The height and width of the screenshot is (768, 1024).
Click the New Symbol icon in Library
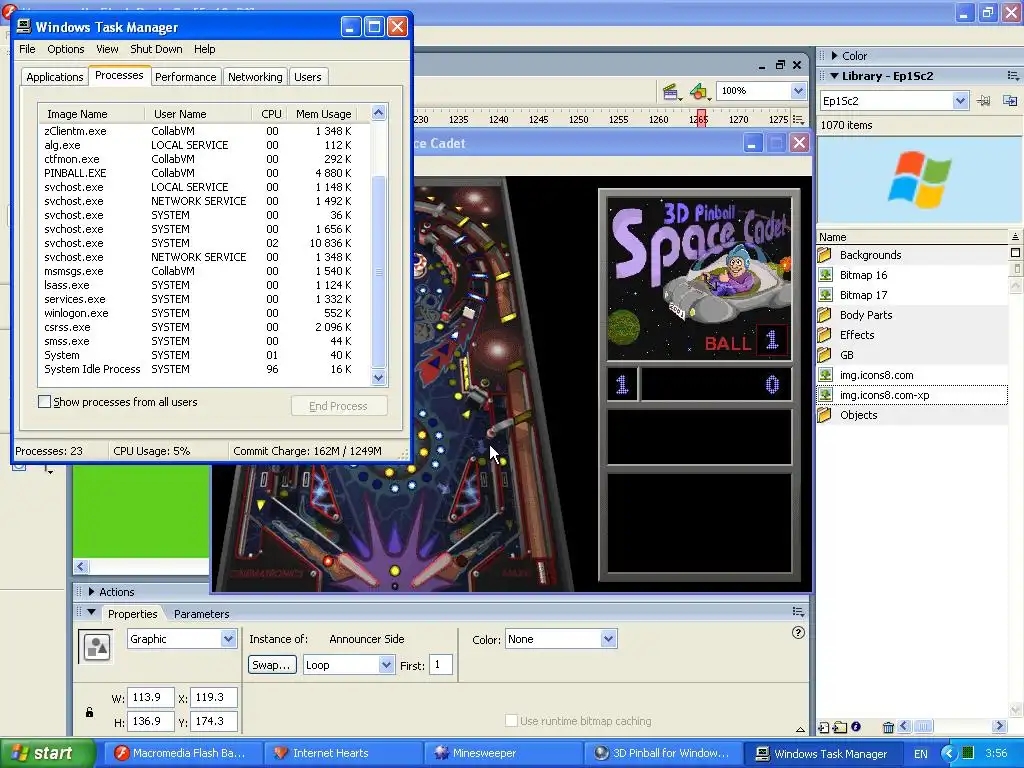pos(824,727)
